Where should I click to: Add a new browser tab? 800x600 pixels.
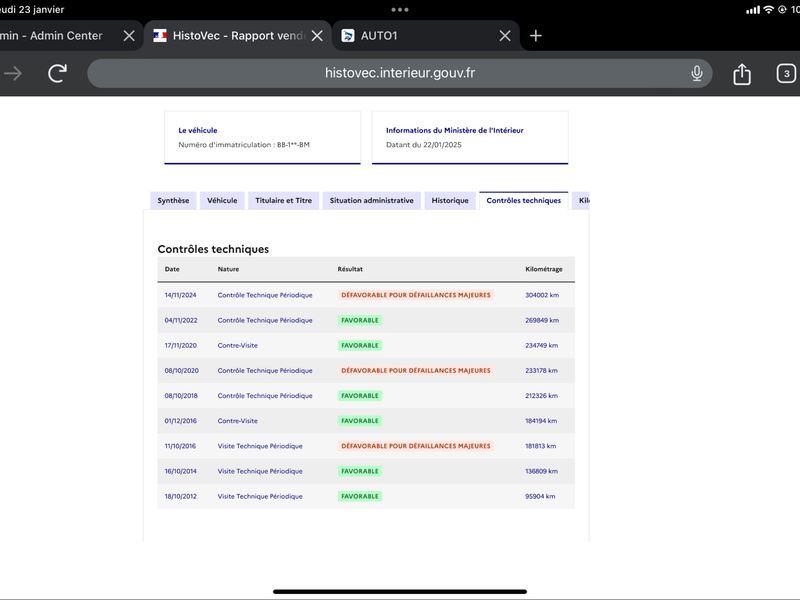click(535, 36)
